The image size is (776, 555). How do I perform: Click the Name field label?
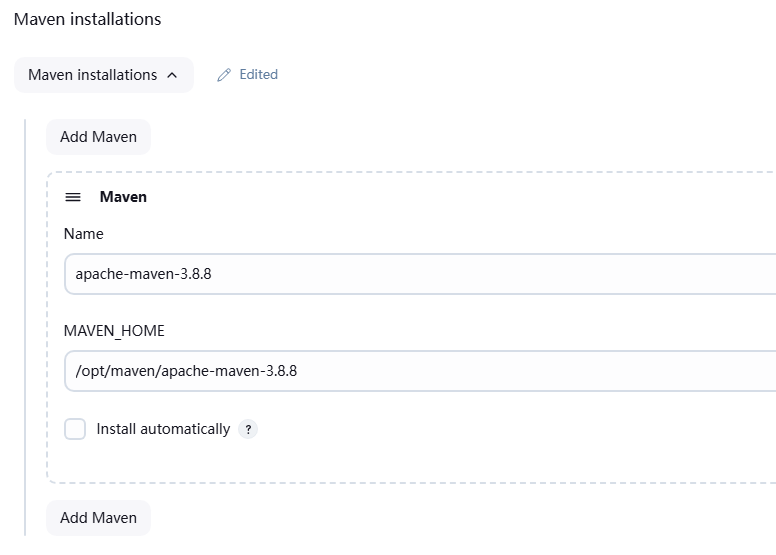tap(83, 234)
